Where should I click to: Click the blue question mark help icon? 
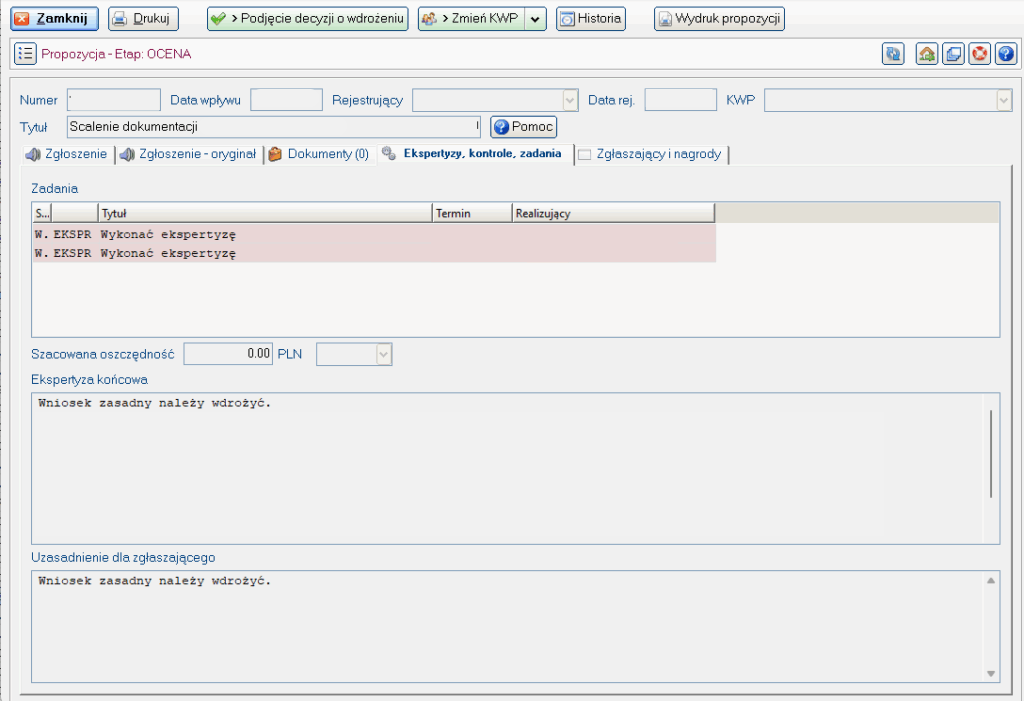tap(1005, 54)
